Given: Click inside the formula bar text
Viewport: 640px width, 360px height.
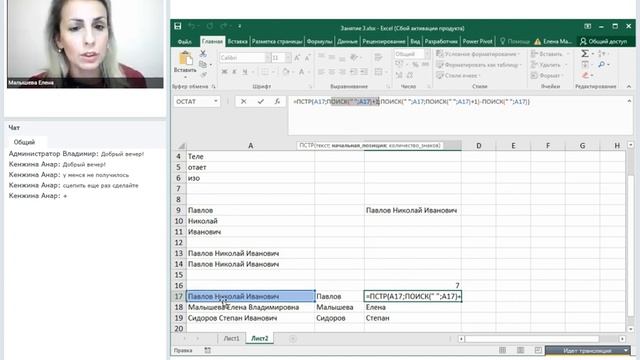Looking at the screenshot, I should coord(411,102).
